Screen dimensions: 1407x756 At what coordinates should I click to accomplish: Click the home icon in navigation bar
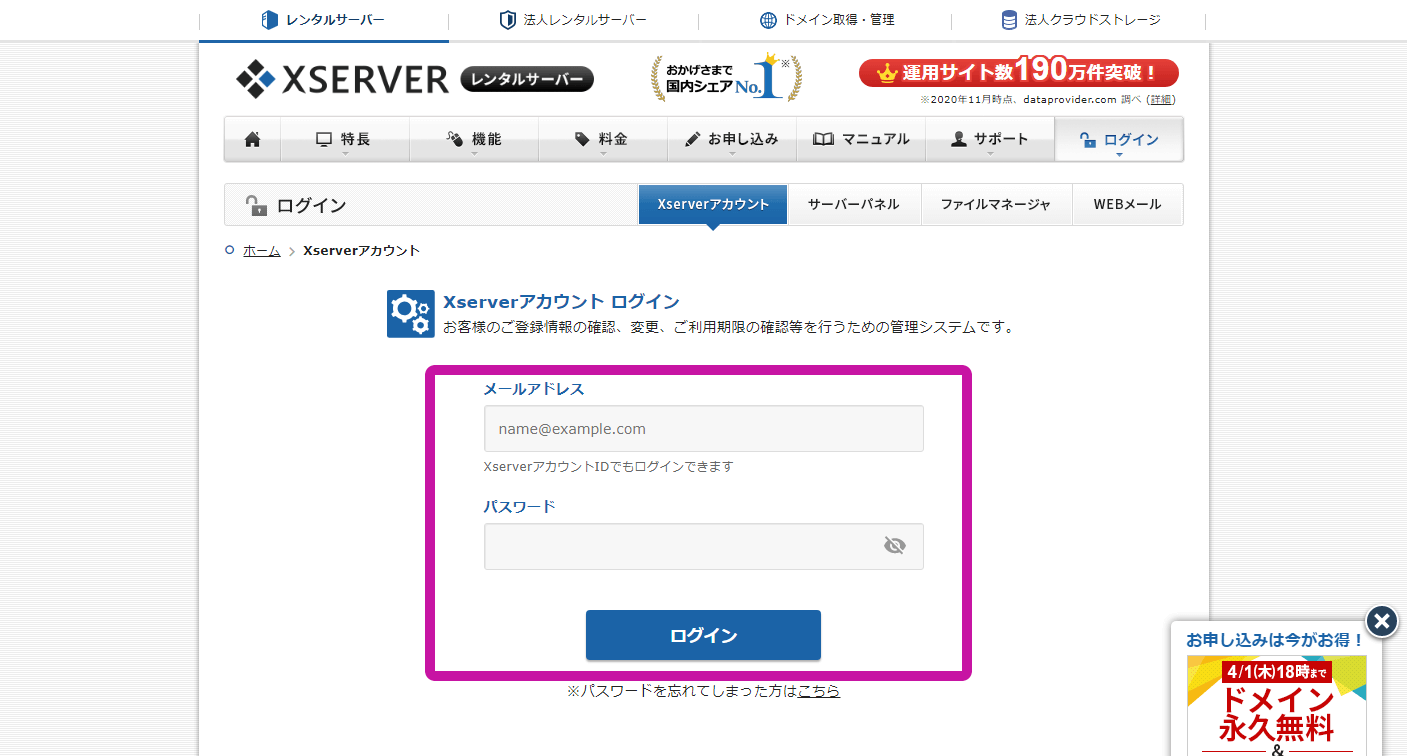(x=252, y=140)
